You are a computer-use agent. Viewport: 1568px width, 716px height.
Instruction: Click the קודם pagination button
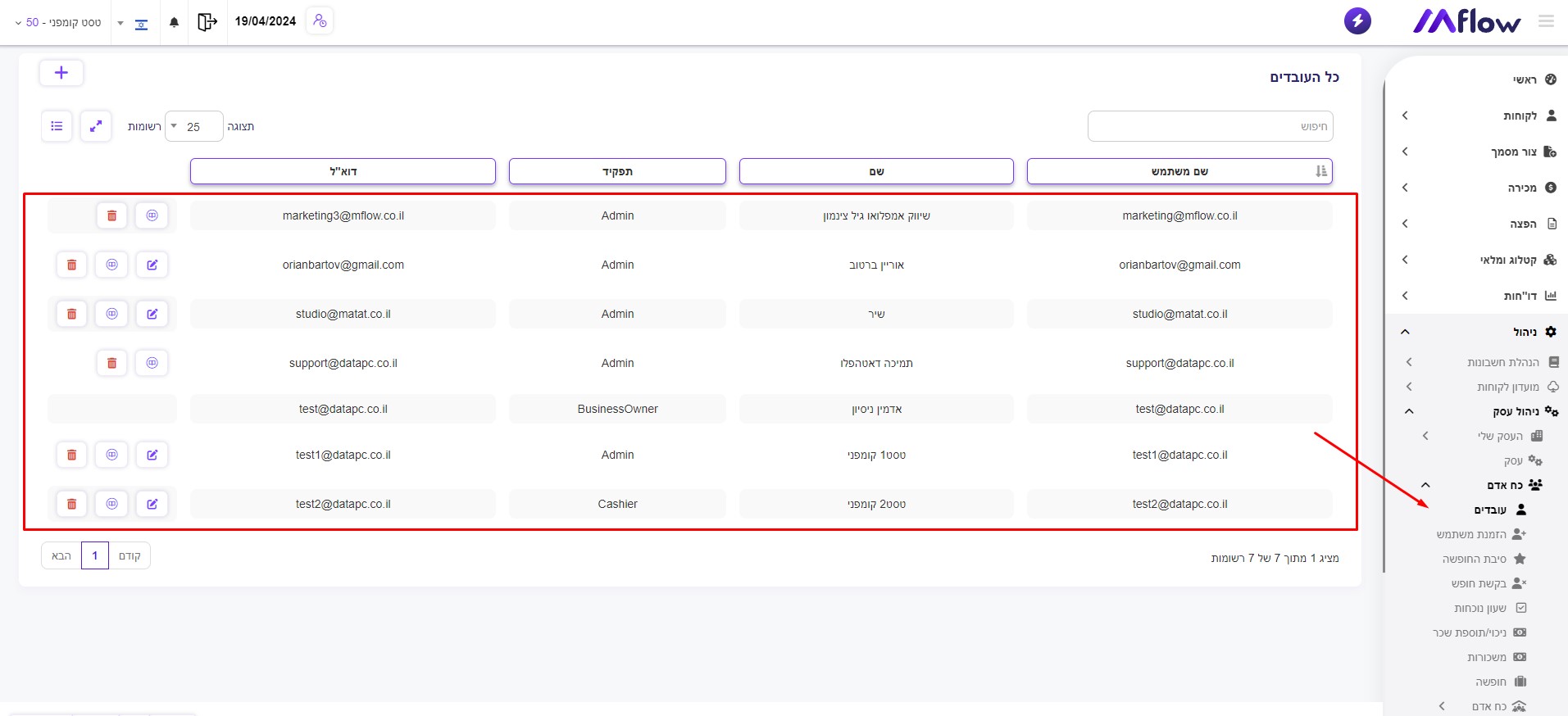click(x=130, y=555)
